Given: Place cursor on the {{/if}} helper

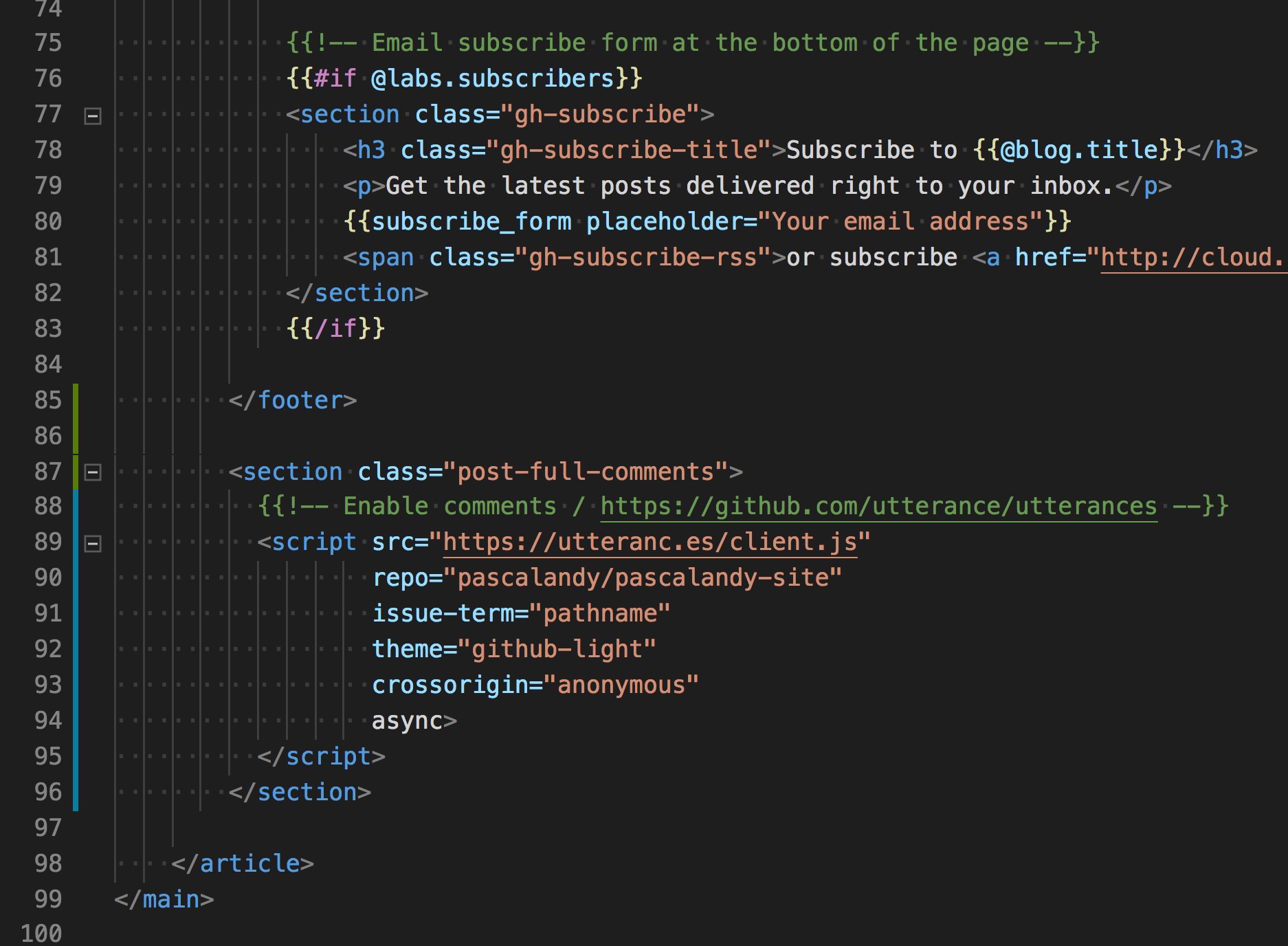Looking at the screenshot, I should point(335,329).
